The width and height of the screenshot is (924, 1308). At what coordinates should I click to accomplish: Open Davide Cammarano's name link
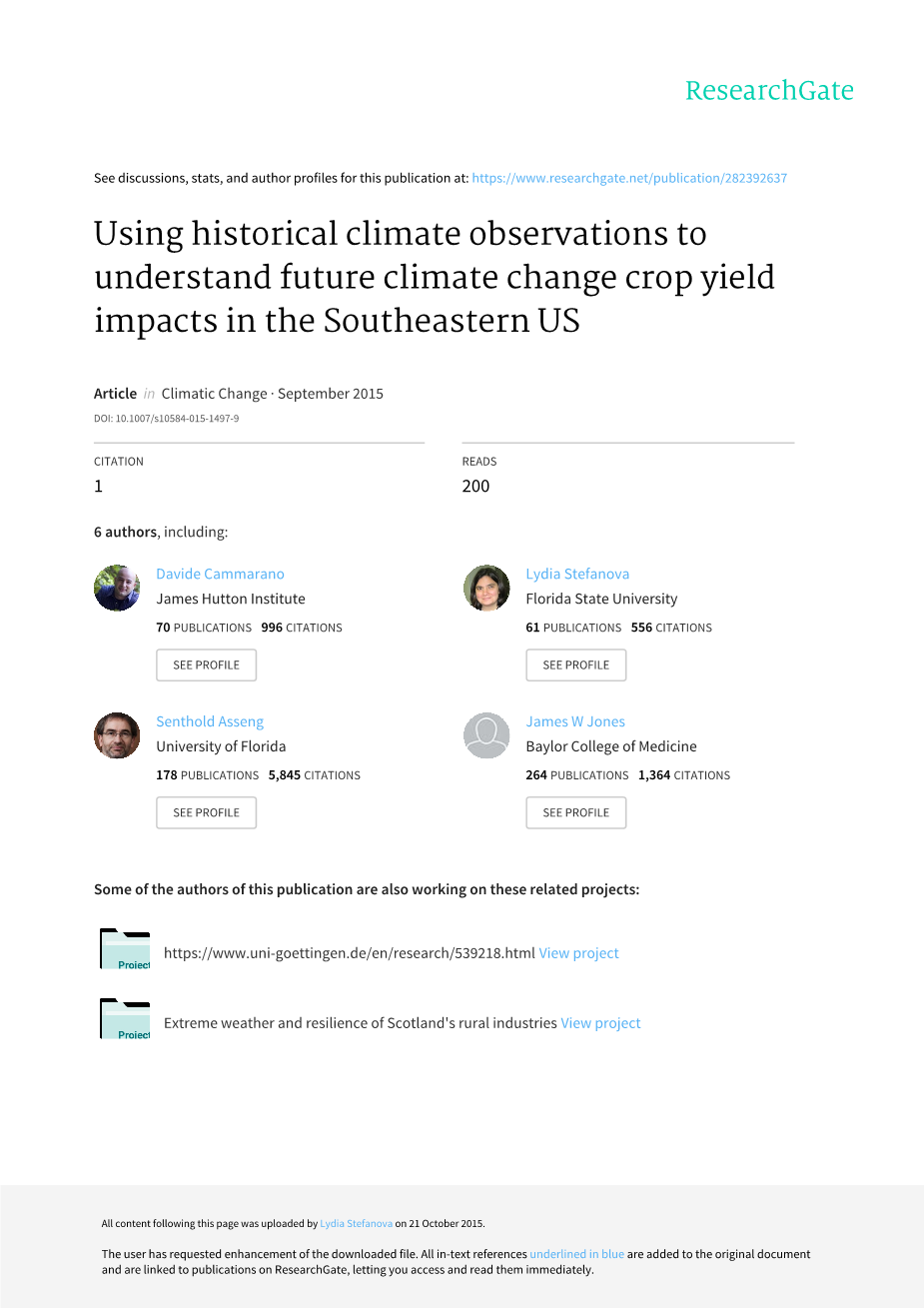220,574
